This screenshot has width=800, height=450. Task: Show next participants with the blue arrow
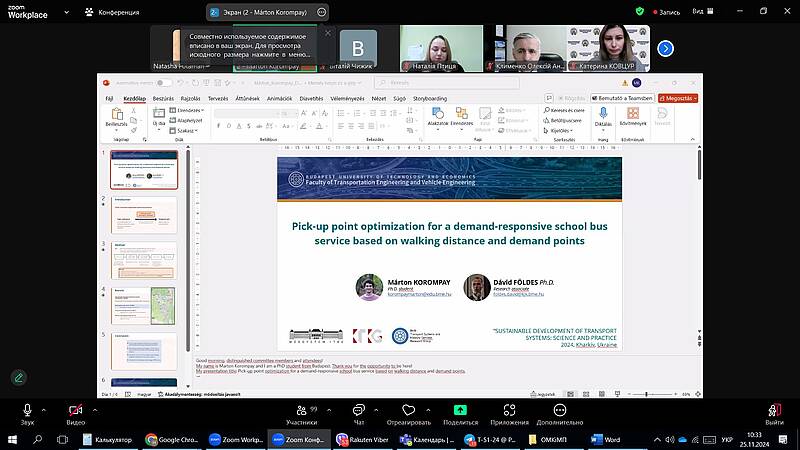(665, 48)
